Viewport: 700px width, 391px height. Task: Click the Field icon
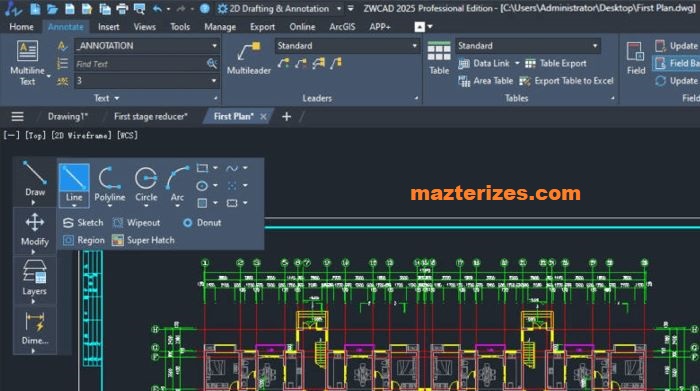point(636,58)
